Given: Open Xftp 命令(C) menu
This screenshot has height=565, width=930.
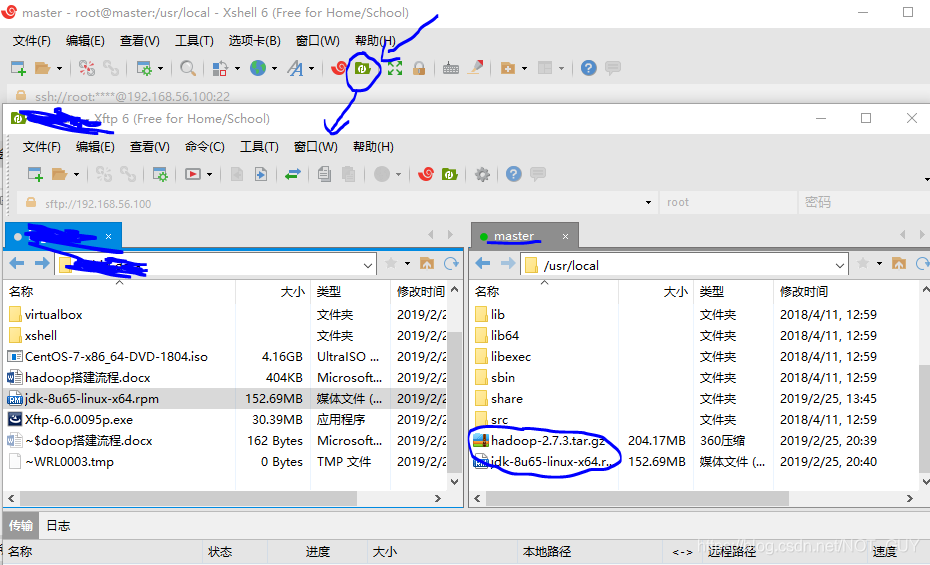Looking at the screenshot, I should 205,147.
